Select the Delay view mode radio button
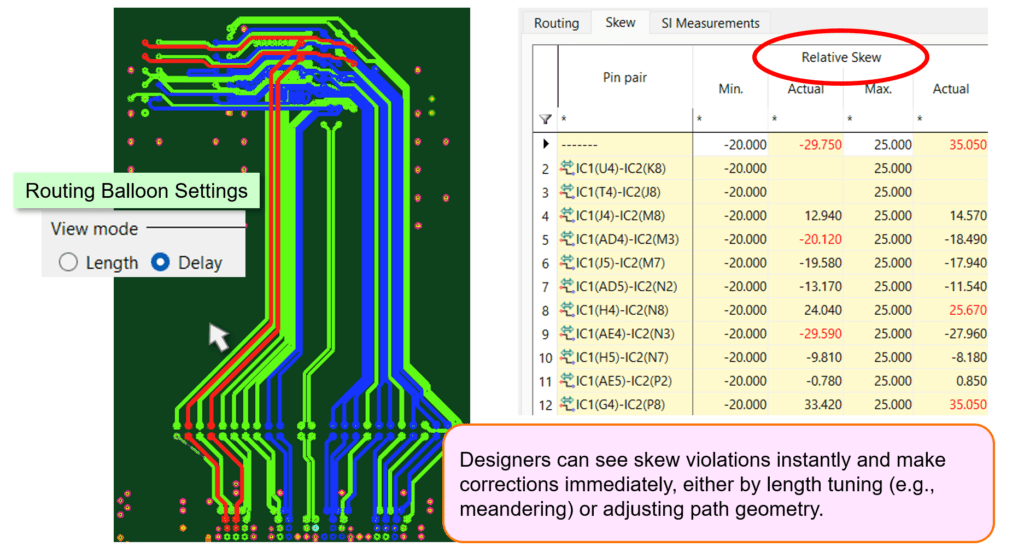Screen dimensions: 1024x559 pyautogui.click(x=160, y=263)
